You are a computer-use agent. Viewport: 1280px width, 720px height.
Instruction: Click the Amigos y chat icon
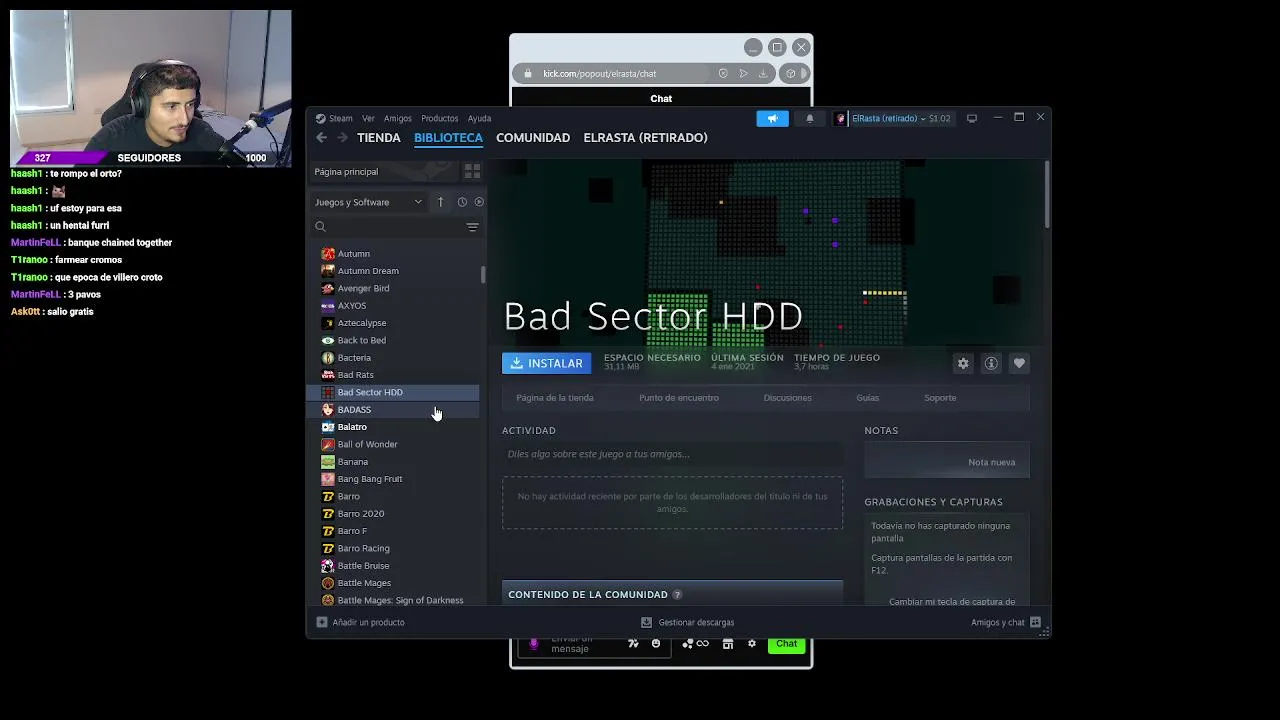tap(1035, 622)
